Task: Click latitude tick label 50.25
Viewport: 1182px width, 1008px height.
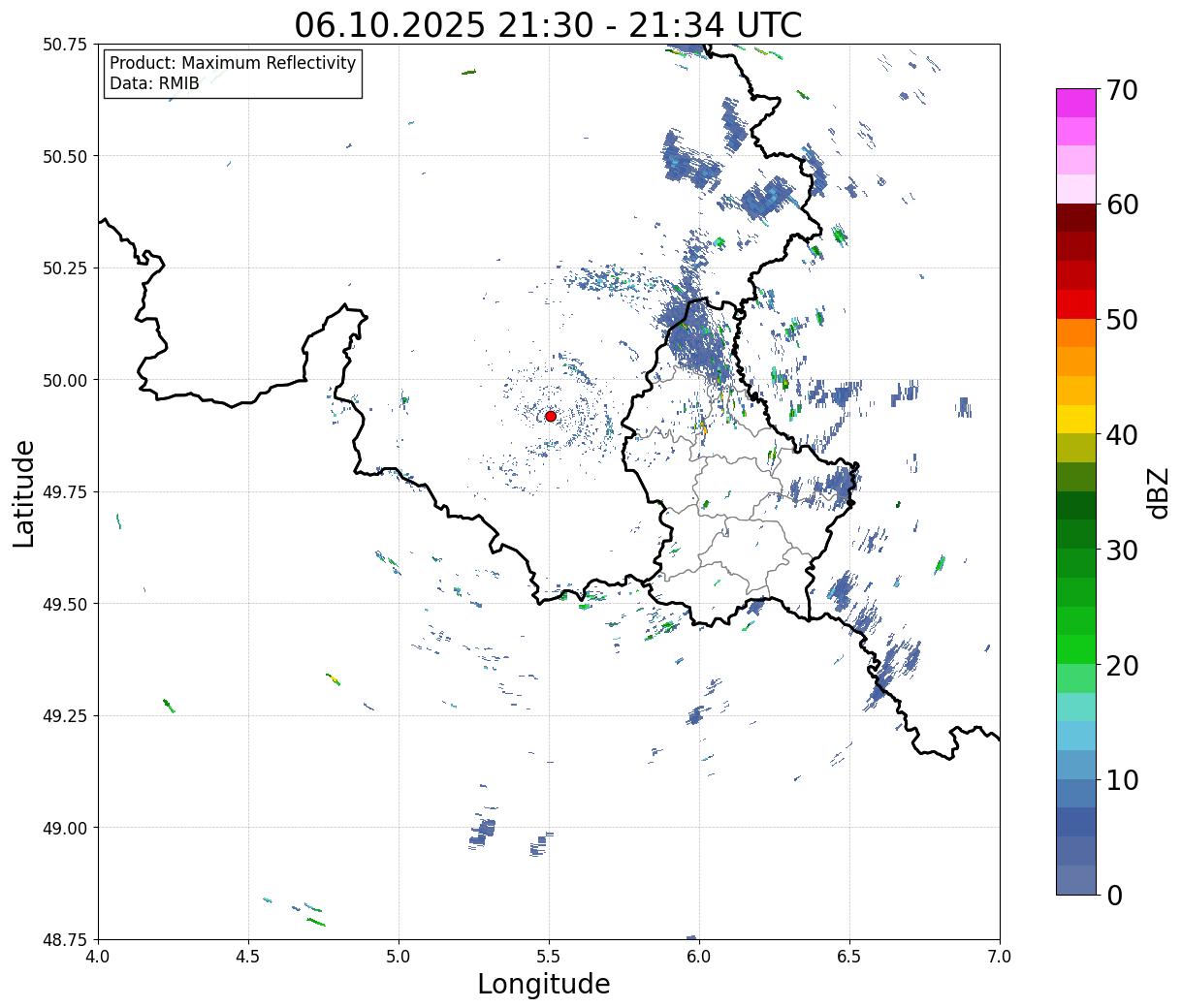Action: pyautogui.click(x=65, y=268)
